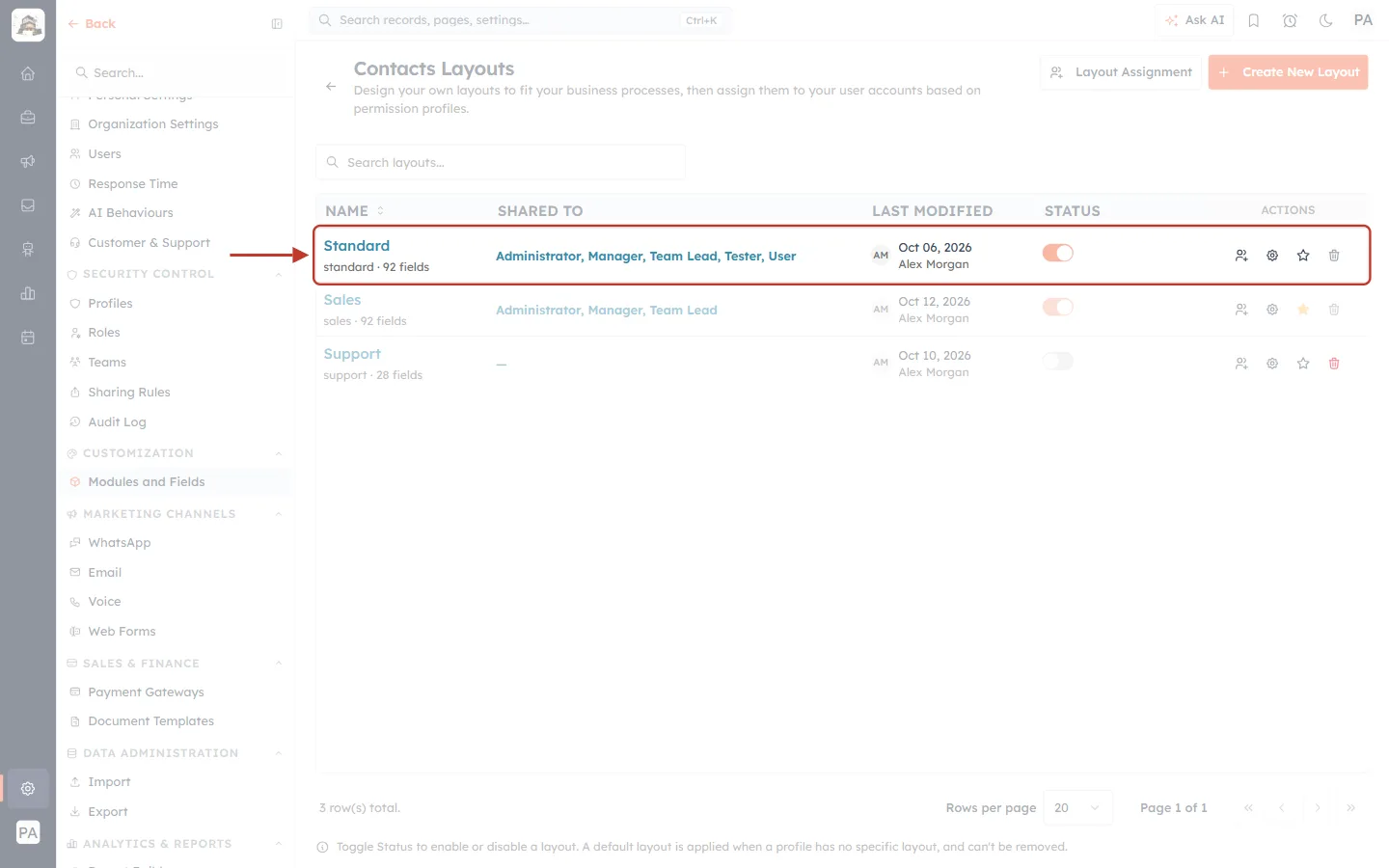Screen dimensions: 1389x868
Task: Open the Layout Assignment button
Action: [x=1121, y=72]
